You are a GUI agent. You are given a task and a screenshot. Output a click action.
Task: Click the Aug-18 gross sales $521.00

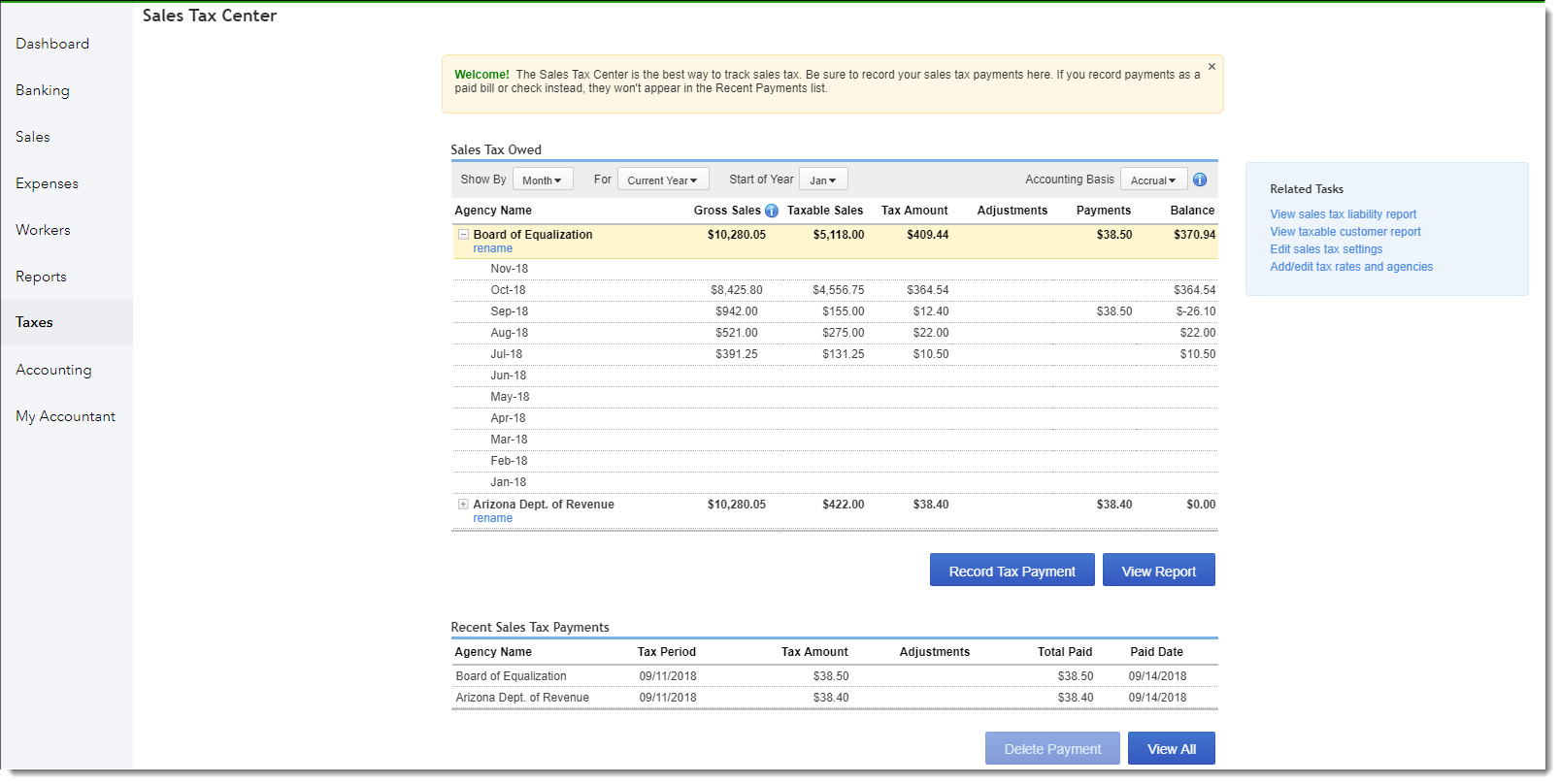point(737,333)
